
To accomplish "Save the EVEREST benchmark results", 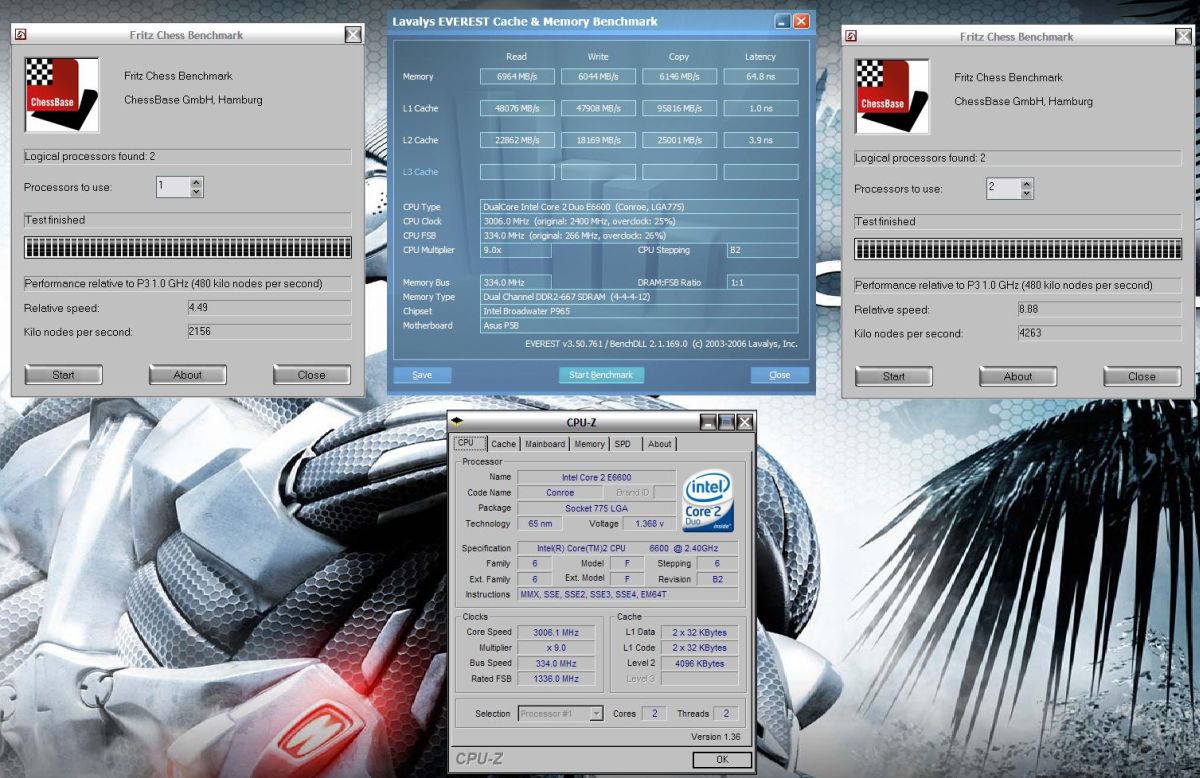I will pos(422,375).
